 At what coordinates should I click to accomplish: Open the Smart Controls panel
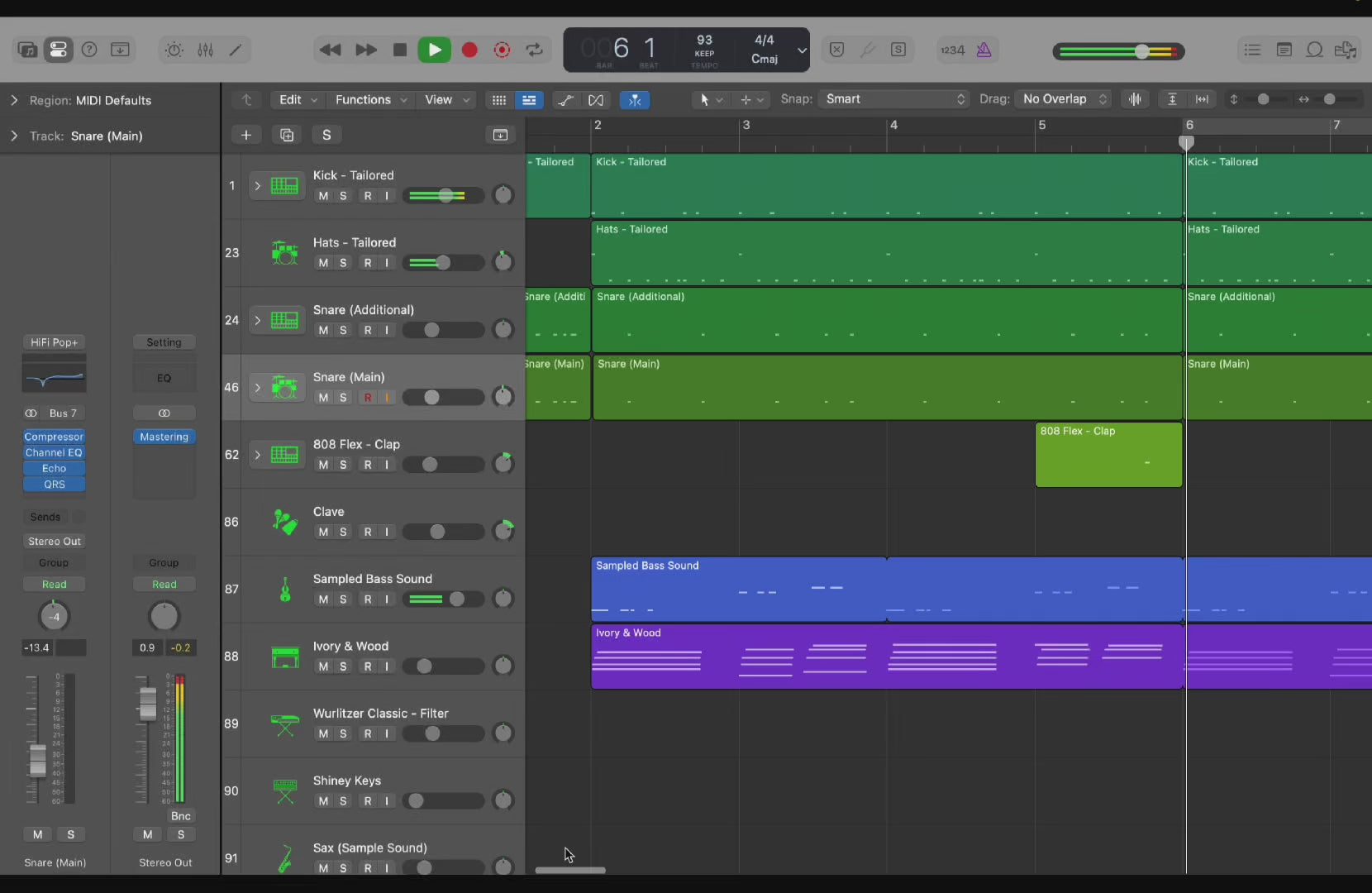point(174,50)
